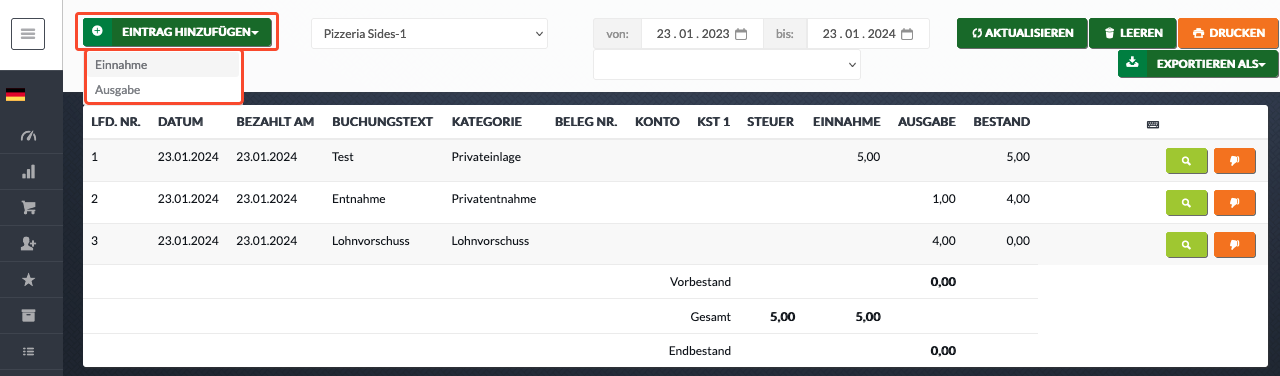Expand the Pizzeria Sides-1 dropdown
This screenshot has height=376, width=1280.
coord(429,34)
